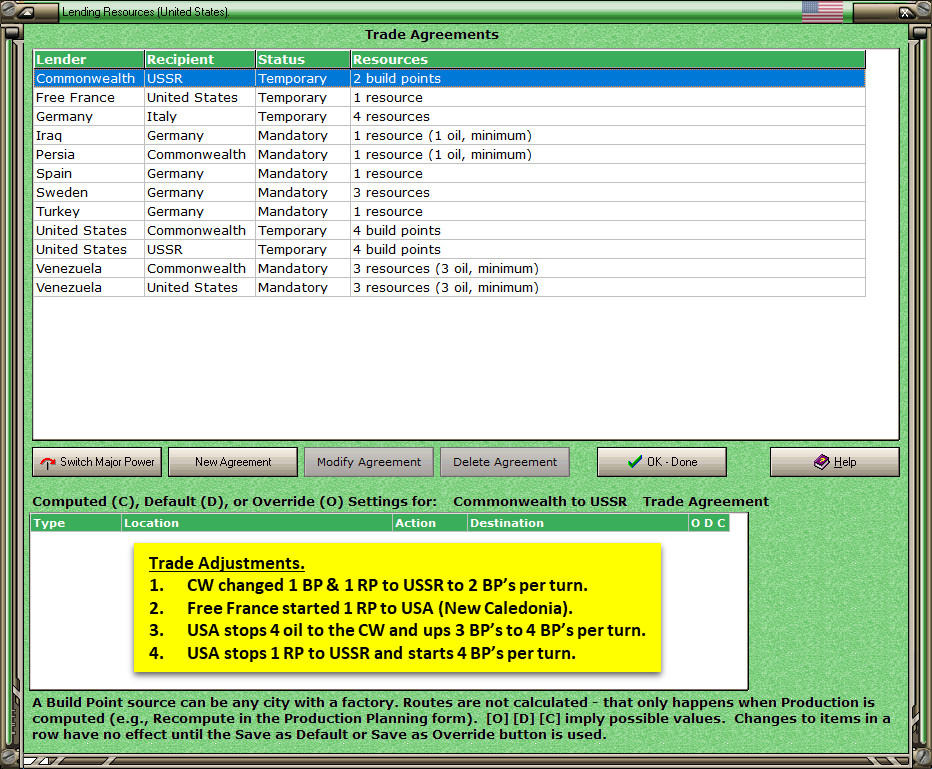
Task: Select the Germany to Italy agreement row
Action: pyautogui.click(x=449, y=116)
